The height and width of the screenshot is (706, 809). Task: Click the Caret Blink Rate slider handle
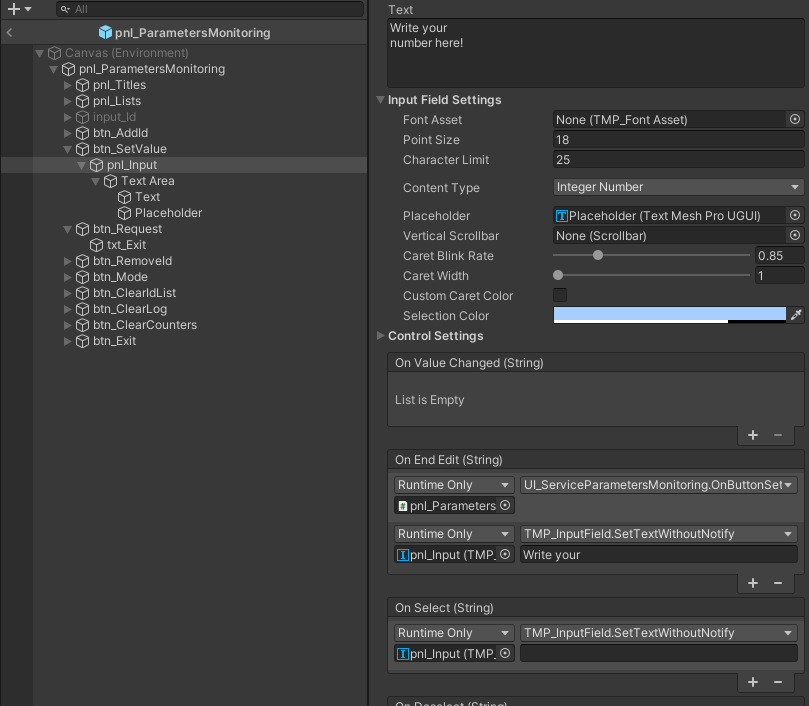tap(598, 255)
